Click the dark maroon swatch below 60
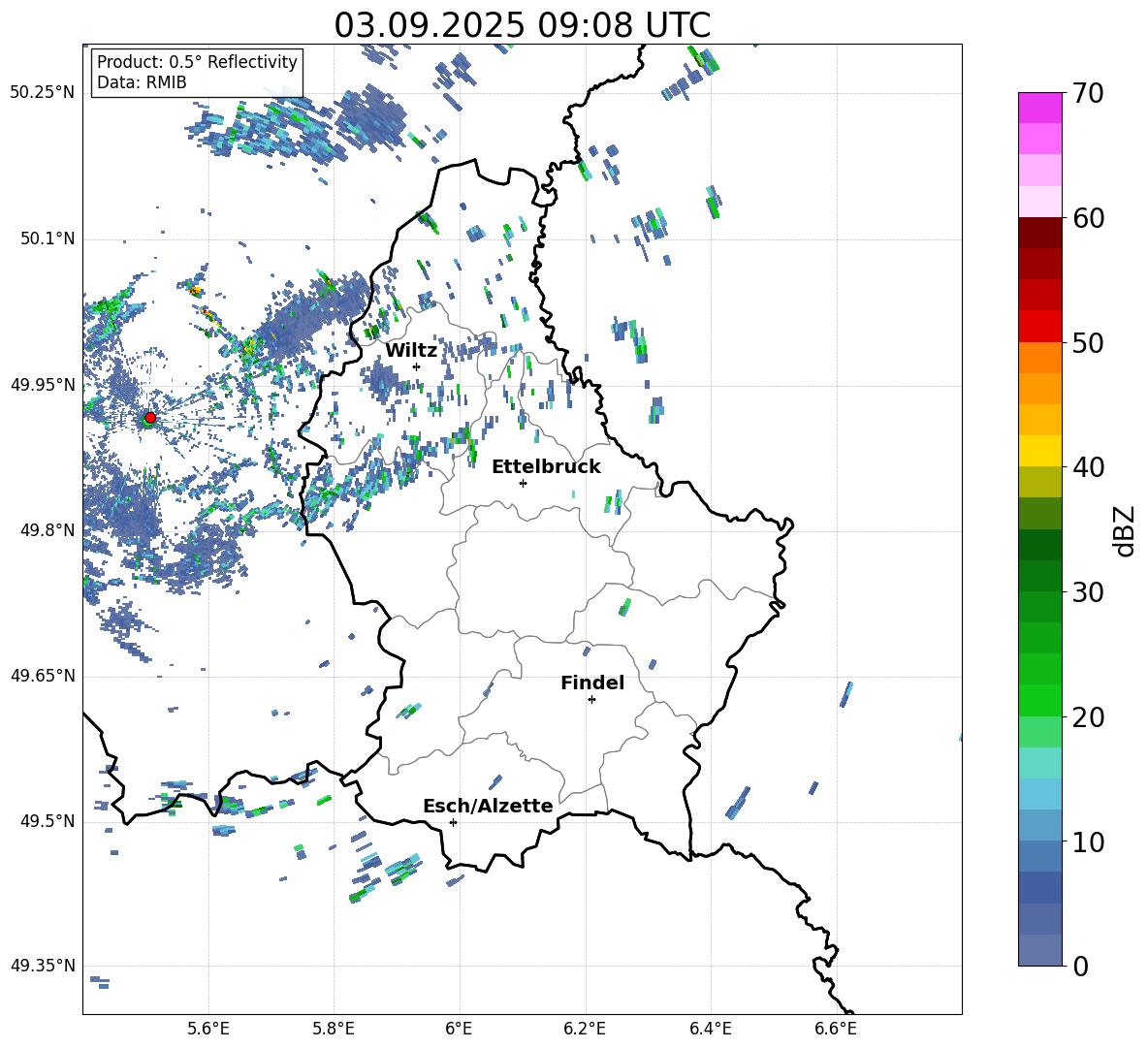1148x1048 pixels. tap(1039, 233)
